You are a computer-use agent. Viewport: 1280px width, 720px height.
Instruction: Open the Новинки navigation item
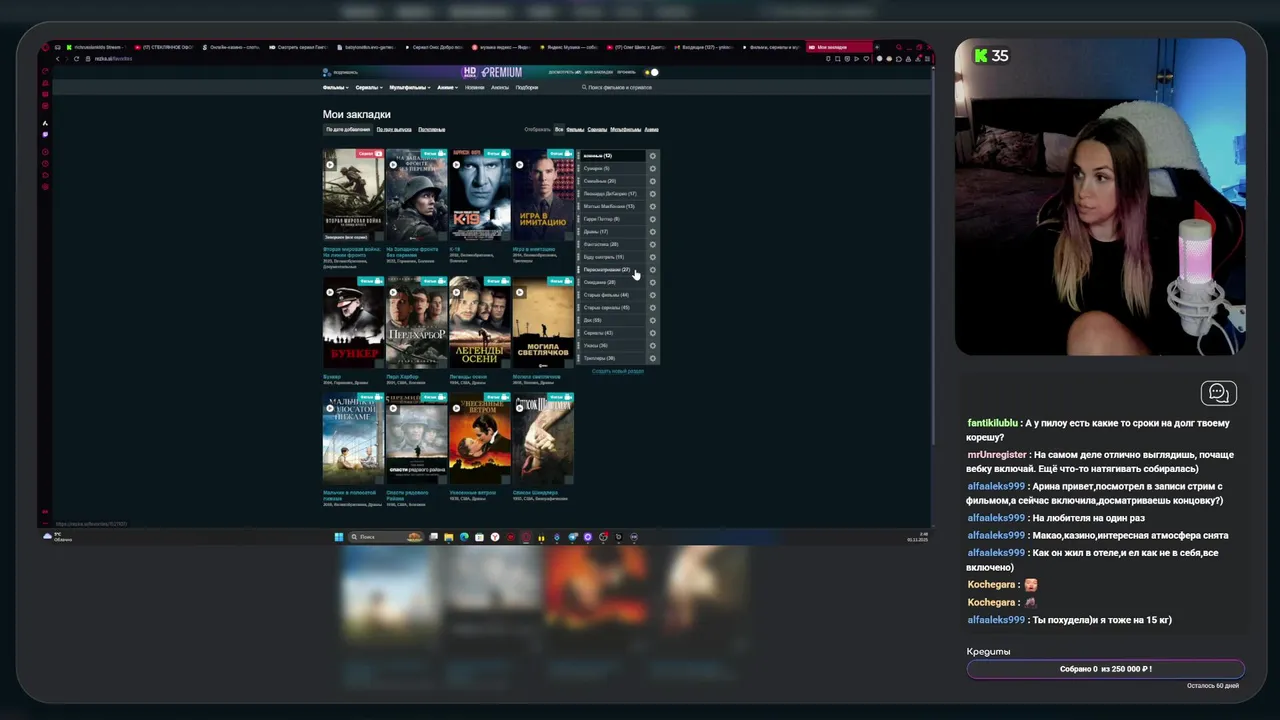pos(474,87)
